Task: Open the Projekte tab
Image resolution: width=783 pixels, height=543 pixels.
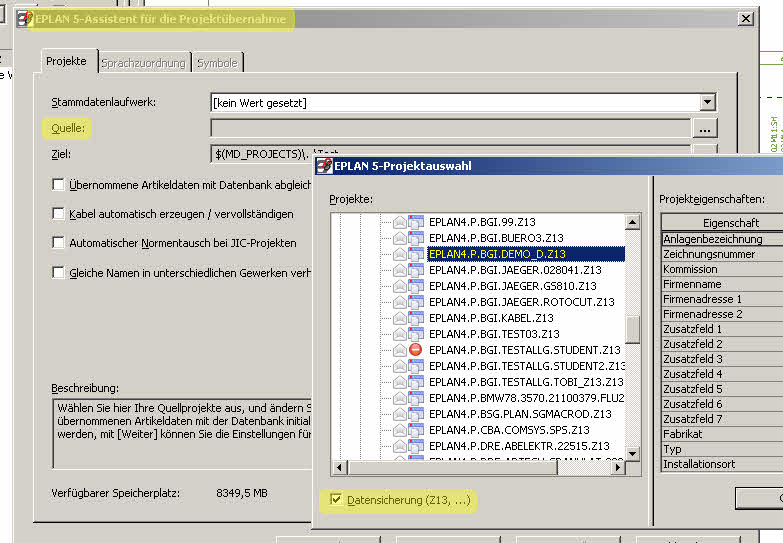Action: [66, 61]
